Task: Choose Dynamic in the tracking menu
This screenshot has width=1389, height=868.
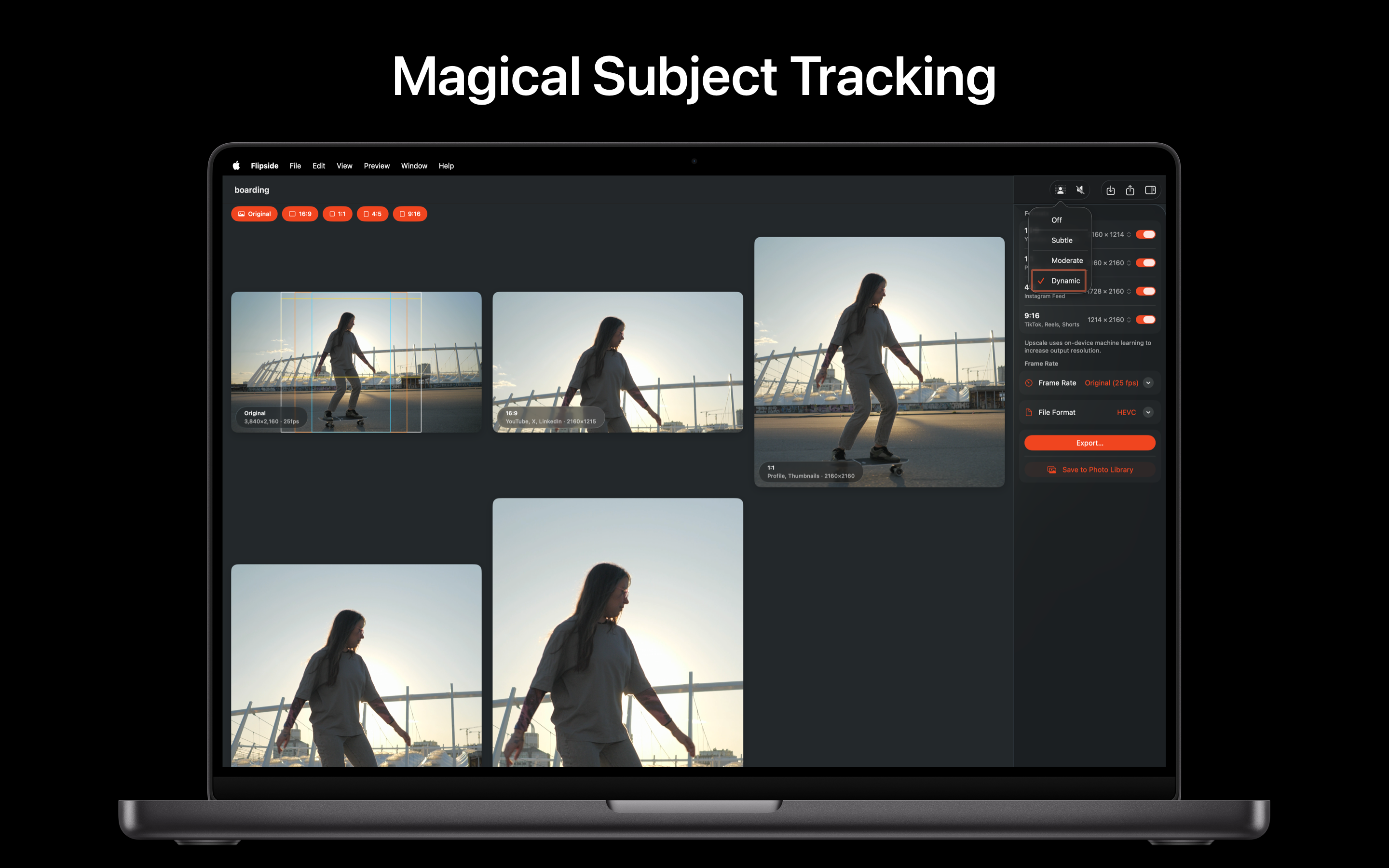Action: click(x=1059, y=281)
